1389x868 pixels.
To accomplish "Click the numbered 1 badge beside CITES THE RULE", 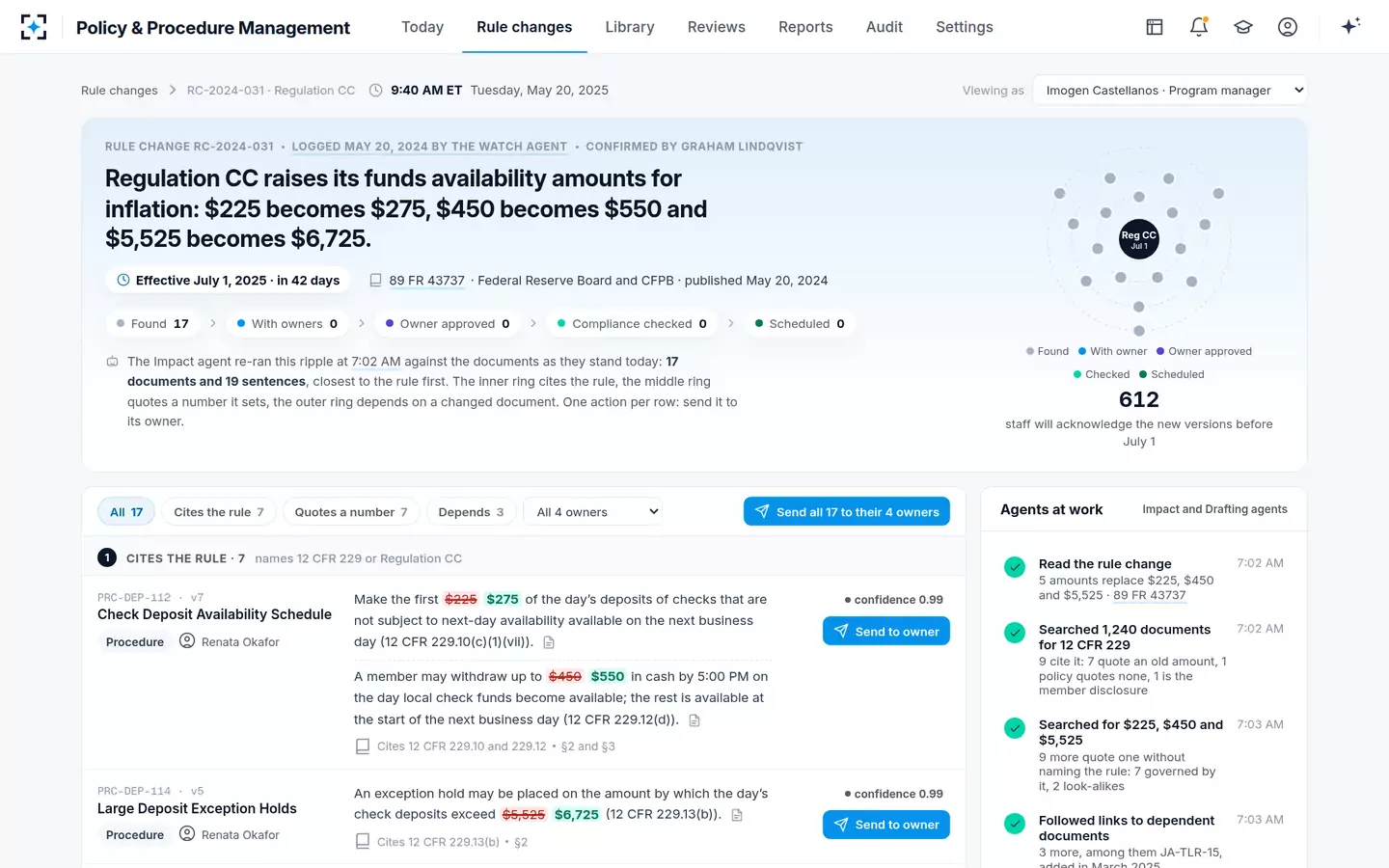I will pos(107,557).
